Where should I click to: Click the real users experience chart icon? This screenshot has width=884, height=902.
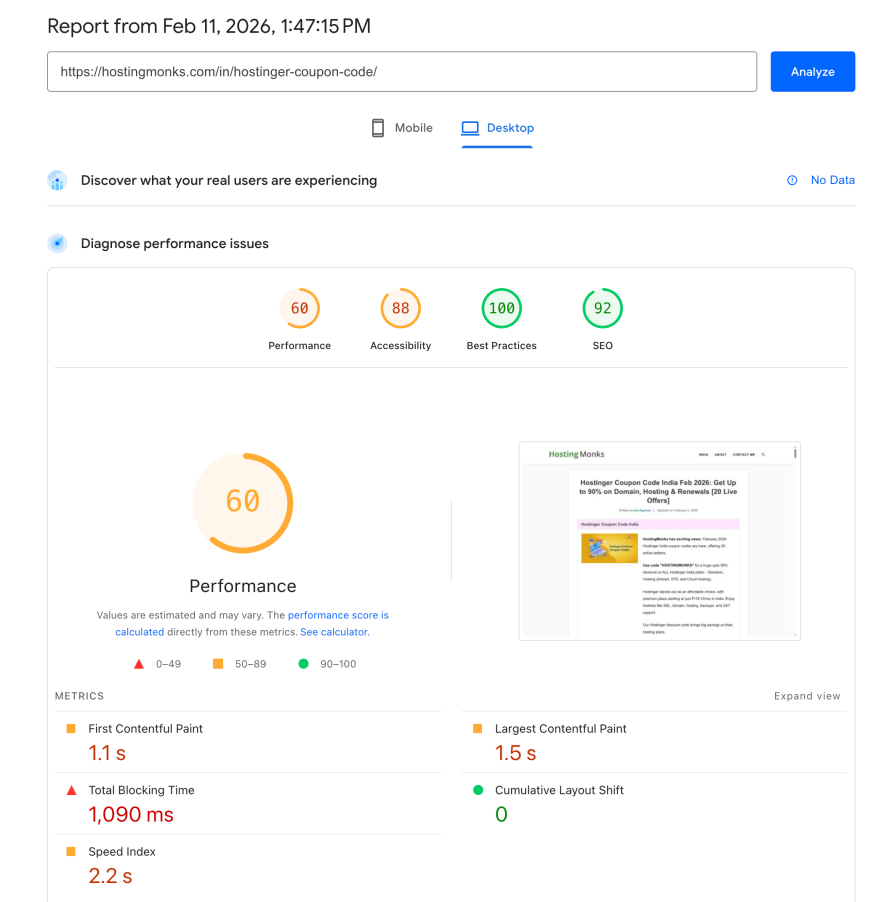(x=57, y=180)
